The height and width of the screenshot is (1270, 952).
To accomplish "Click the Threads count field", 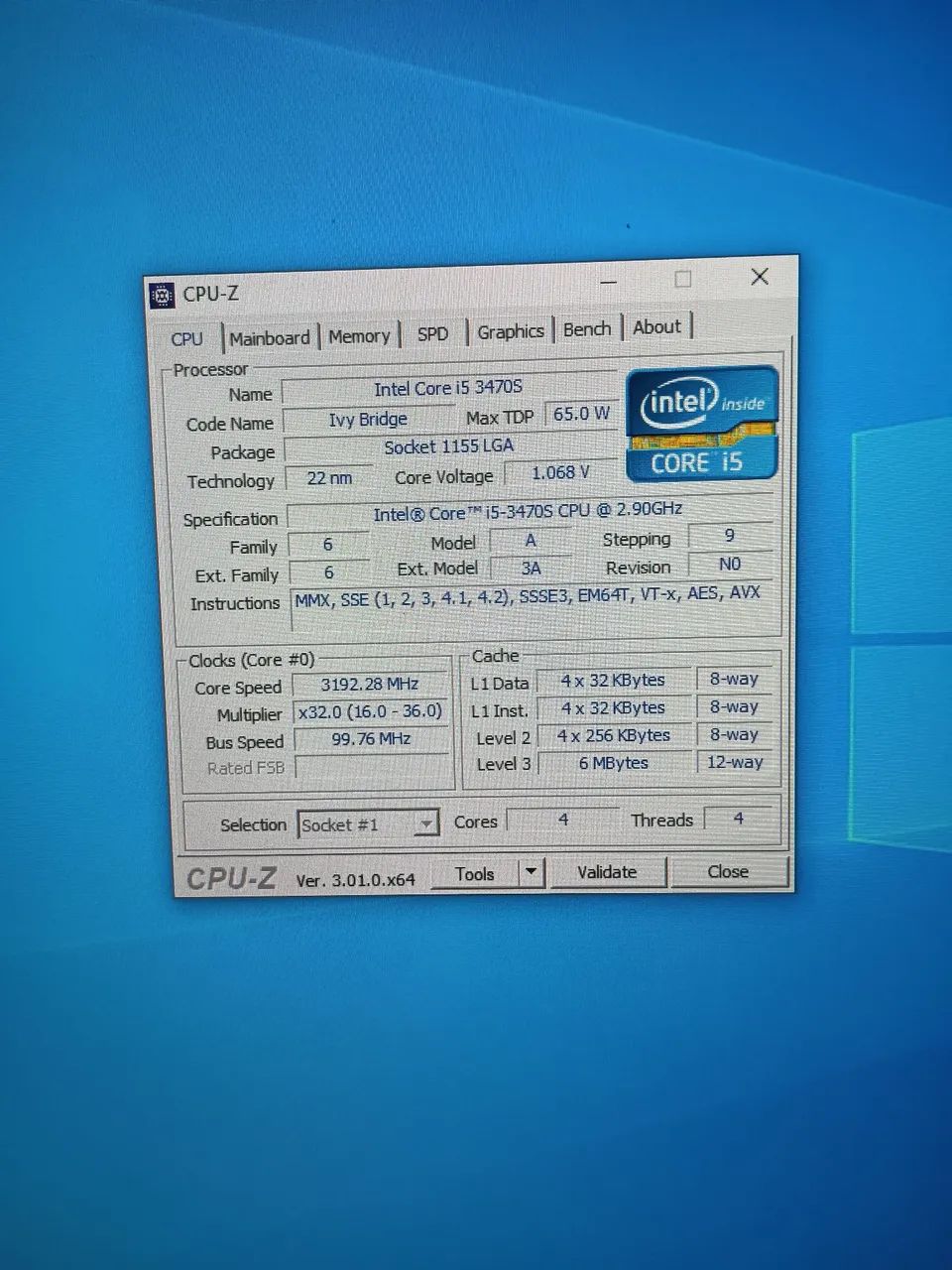I will click(x=738, y=819).
